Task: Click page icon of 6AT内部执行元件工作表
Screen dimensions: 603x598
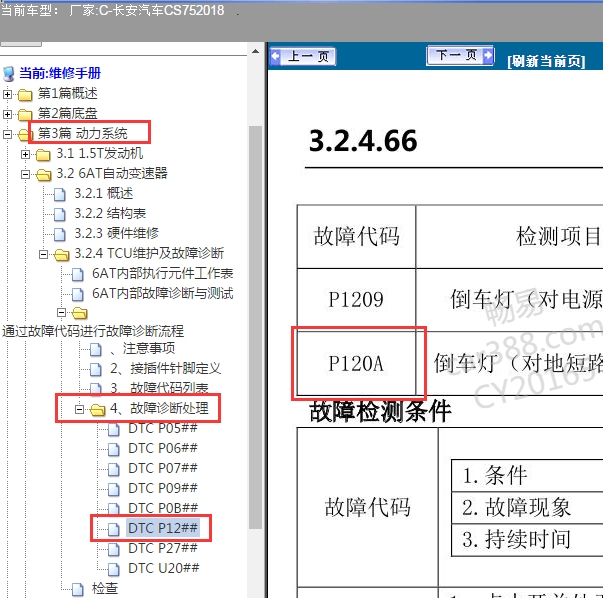Action: tap(78, 274)
